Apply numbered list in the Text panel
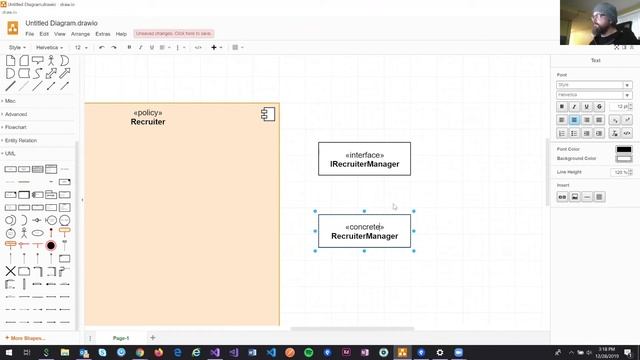 click(562, 133)
